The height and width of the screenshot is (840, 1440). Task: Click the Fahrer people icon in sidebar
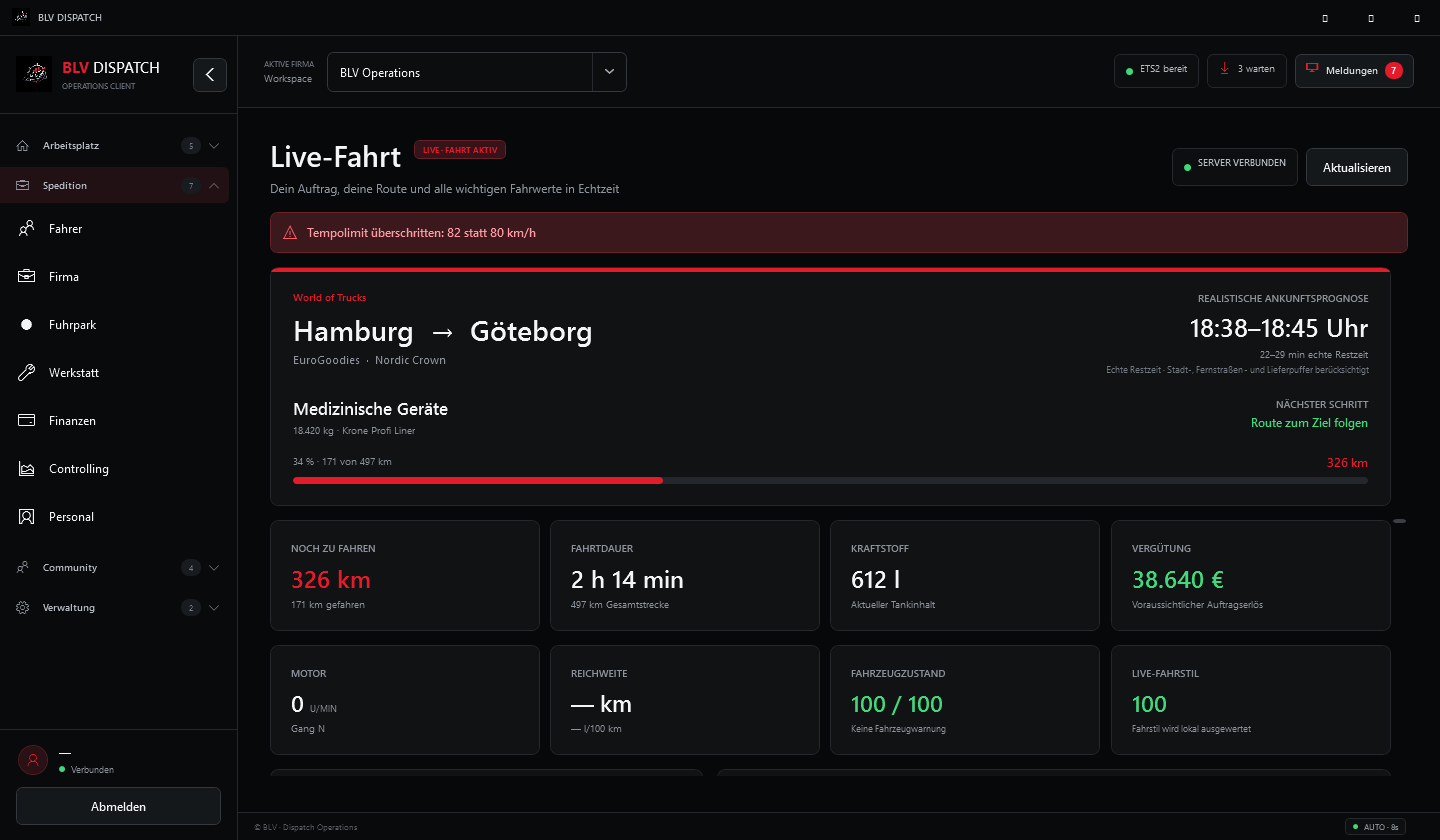pos(27,229)
